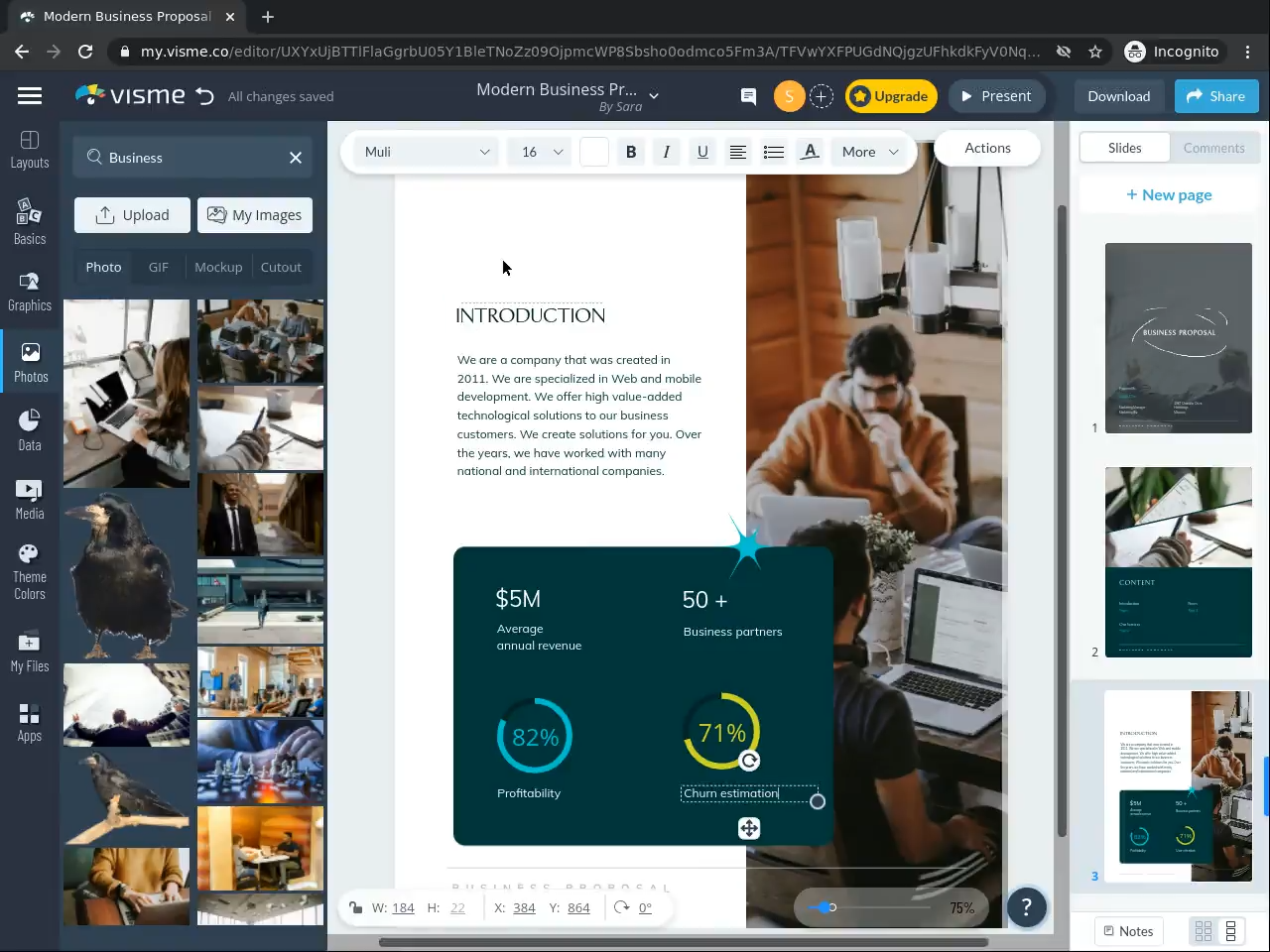Switch to list slide view

(1231, 931)
